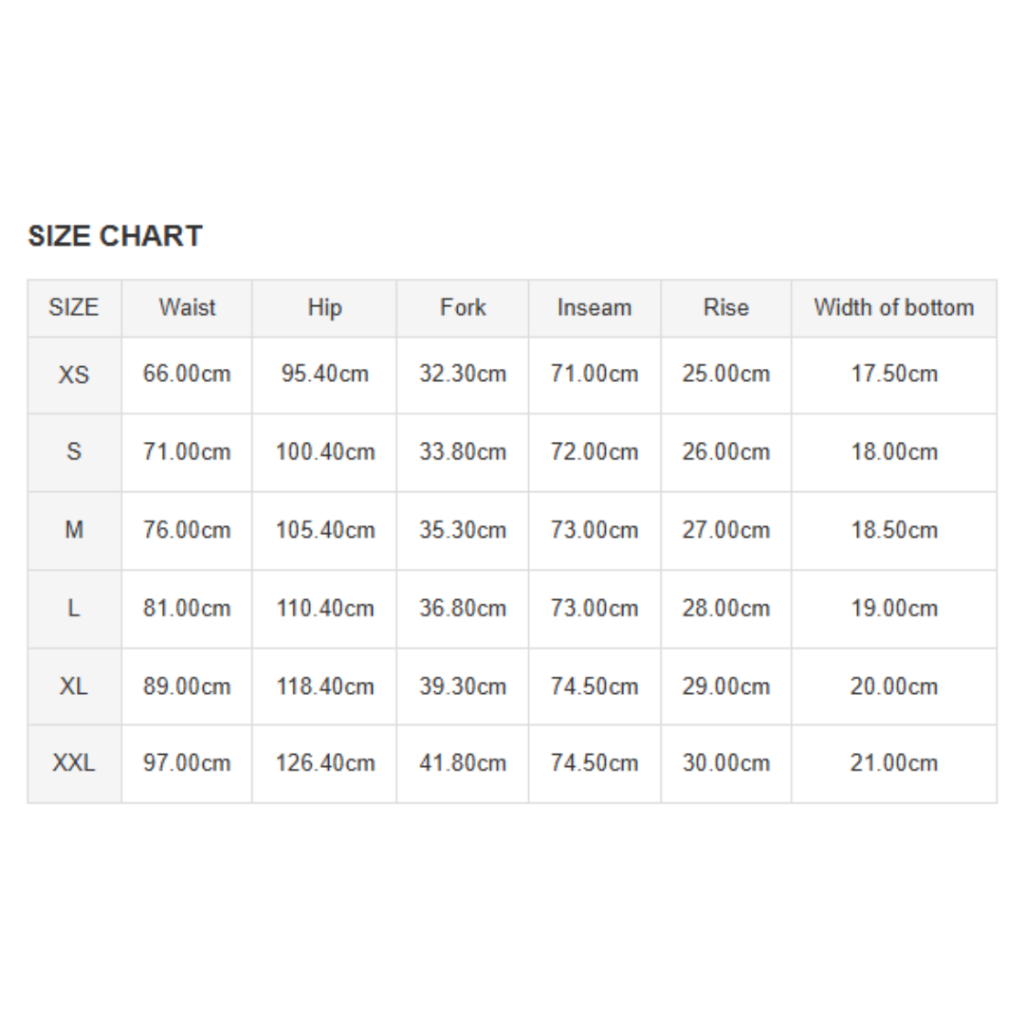Screen dimensions: 1024x1024
Task: Click the Inseam column header
Action: pyautogui.click(x=594, y=308)
